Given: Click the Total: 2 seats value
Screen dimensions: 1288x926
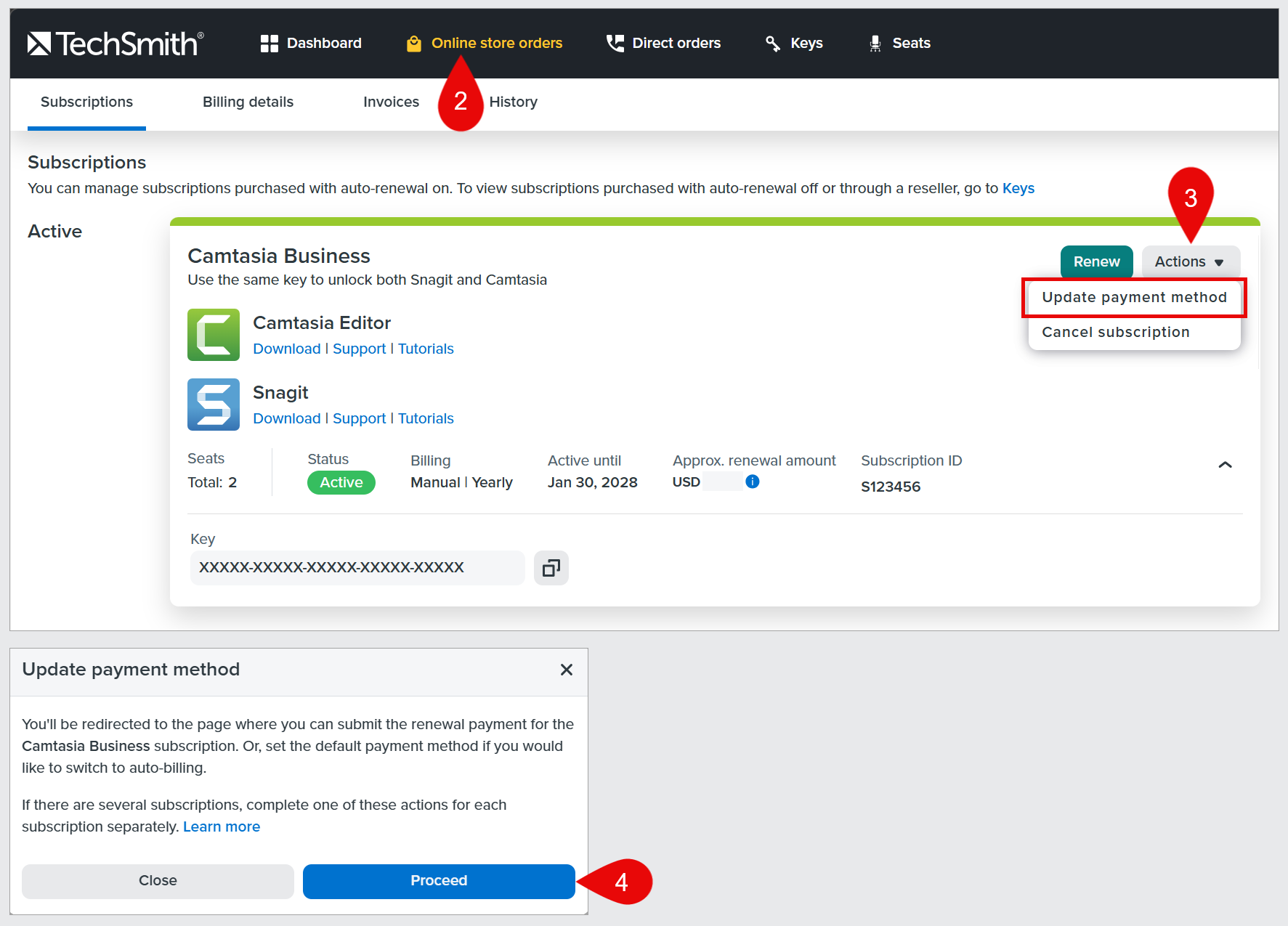Looking at the screenshot, I should pyautogui.click(x=212, y=483).
